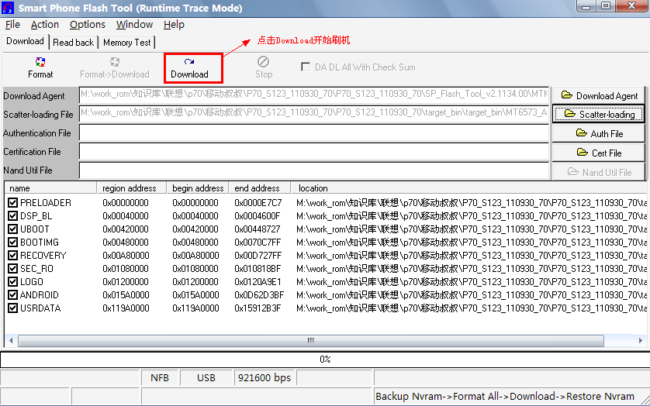Click the region address column header

point(132,188)
